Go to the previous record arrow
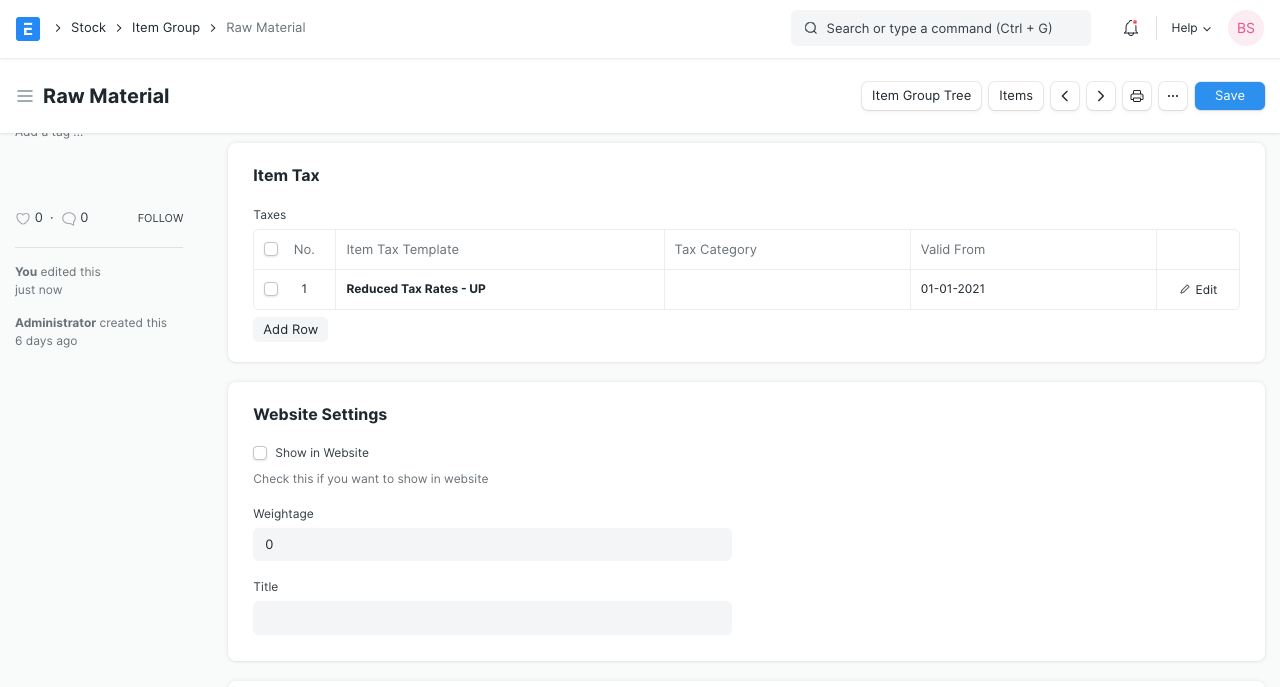Screen dimensions: 1280x687 click(x=1064, y=95)
